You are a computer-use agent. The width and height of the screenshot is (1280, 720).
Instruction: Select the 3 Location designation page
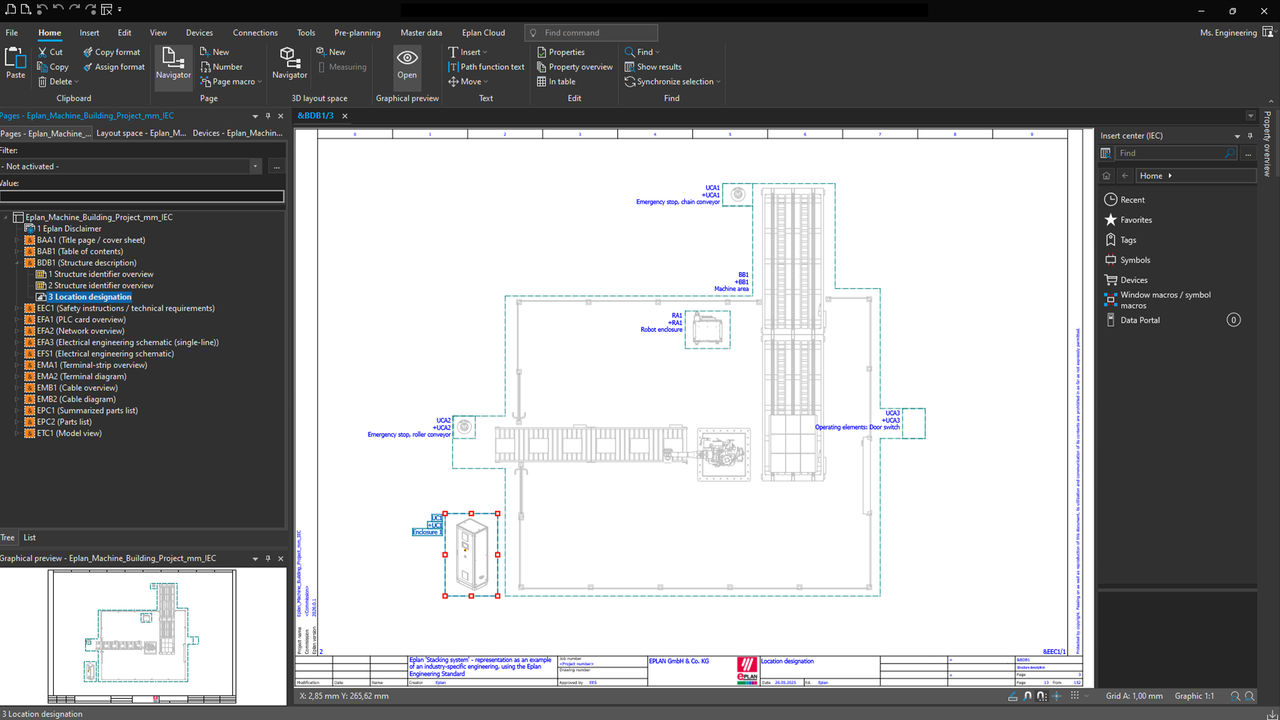click(87, 296)
